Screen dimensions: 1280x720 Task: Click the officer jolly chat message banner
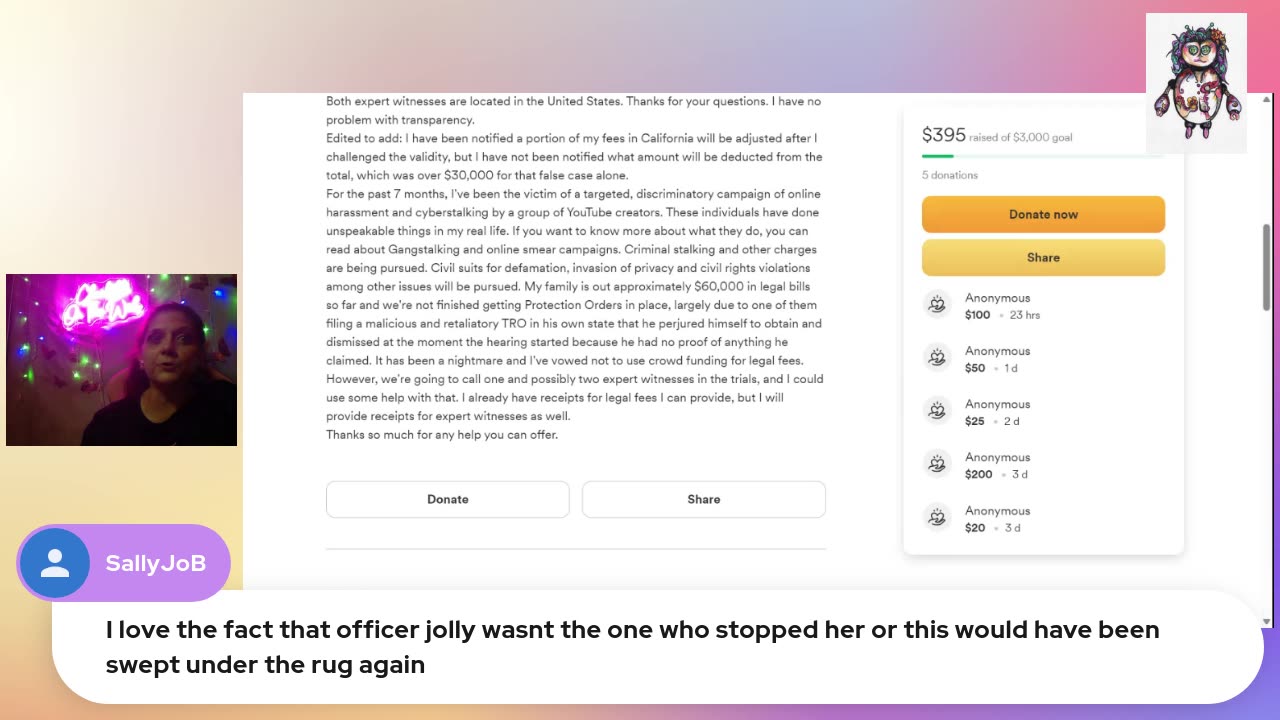click(658, 647)
